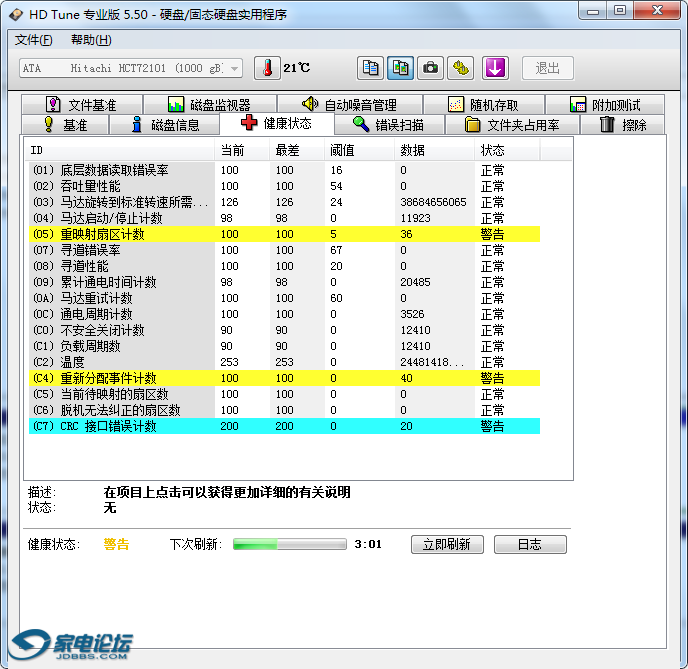Viewport: 688px width, 669px height.
Task: Select warning row (05) 重映射扇区计数
Action: [x=284, y=234]
